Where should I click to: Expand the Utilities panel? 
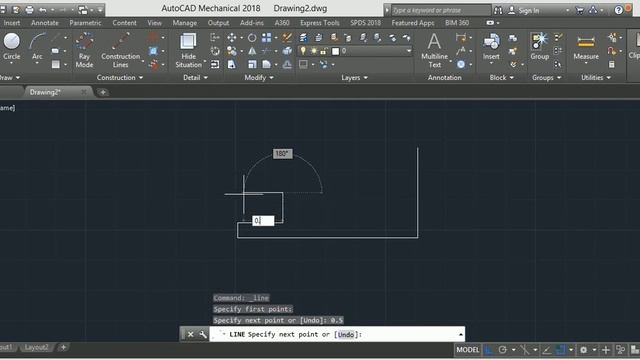click(x=596, y=78)
